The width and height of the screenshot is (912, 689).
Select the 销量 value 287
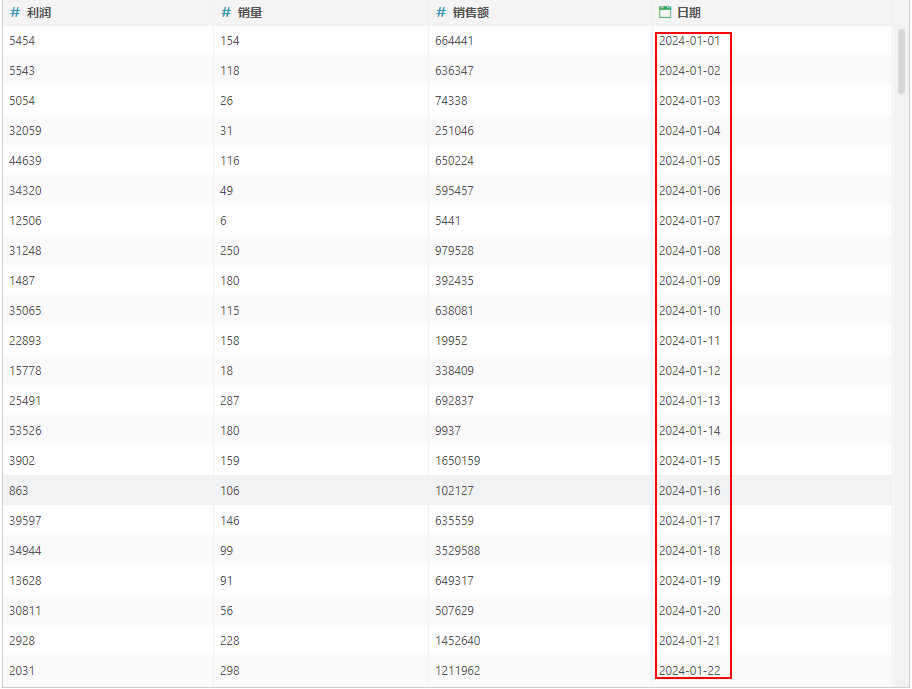click(x=230, y=401)
